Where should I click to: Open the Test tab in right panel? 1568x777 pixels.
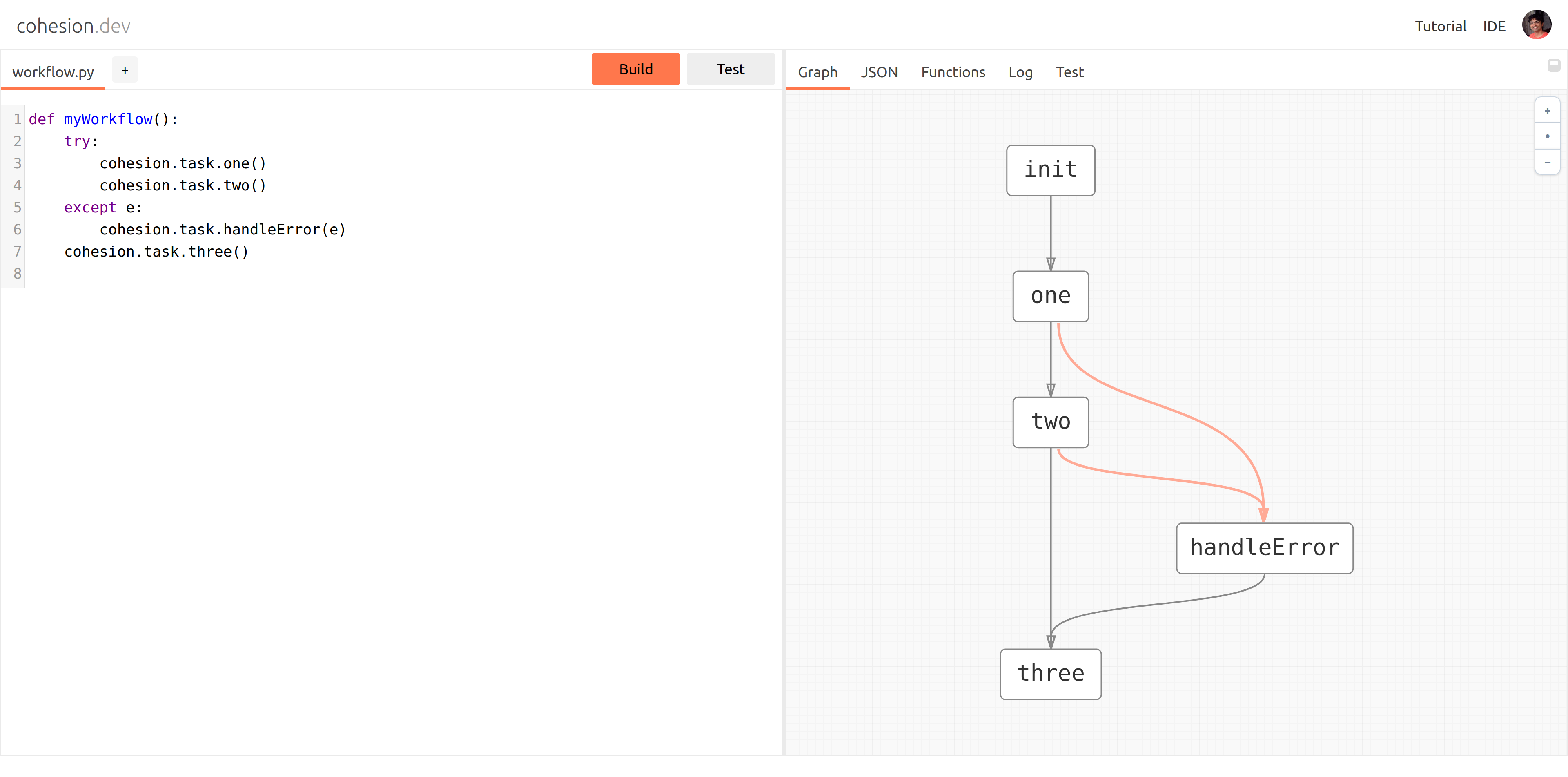point(1069,72)
